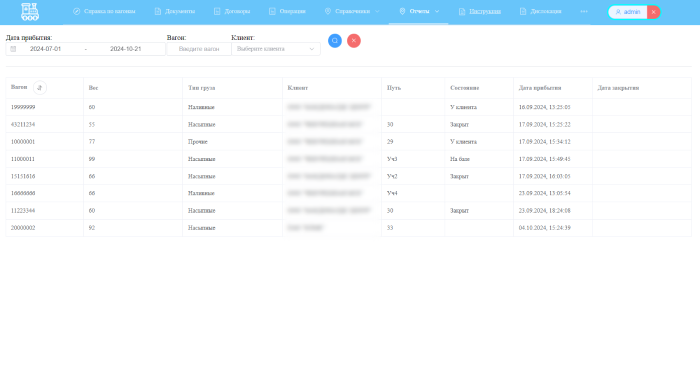700x376 pixels.
Task: Click the train logo icon
Action: click(30, 12)
